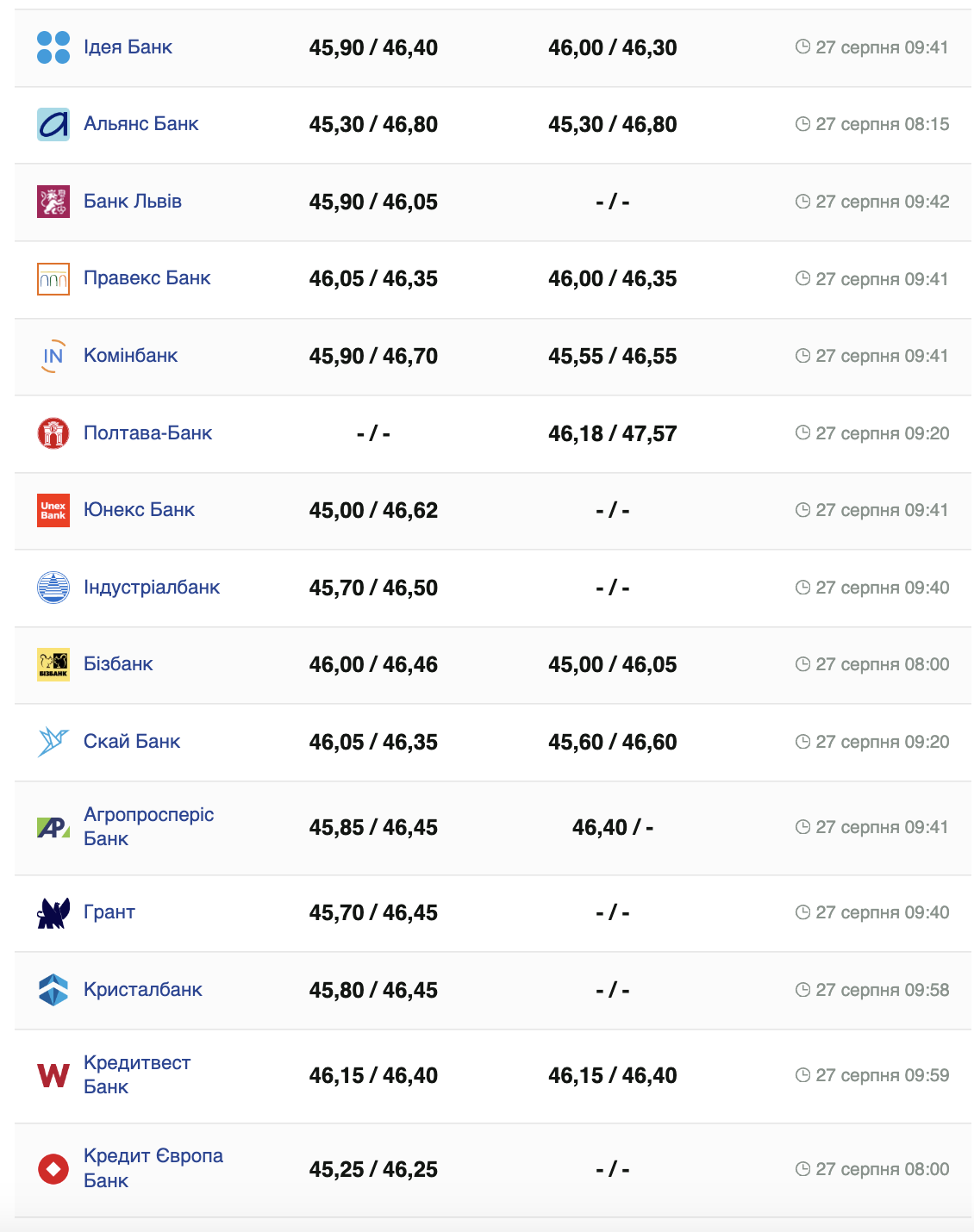Open the Агропросперіс Банк link
Screen dimensions: 974x1232
(148, 826)
